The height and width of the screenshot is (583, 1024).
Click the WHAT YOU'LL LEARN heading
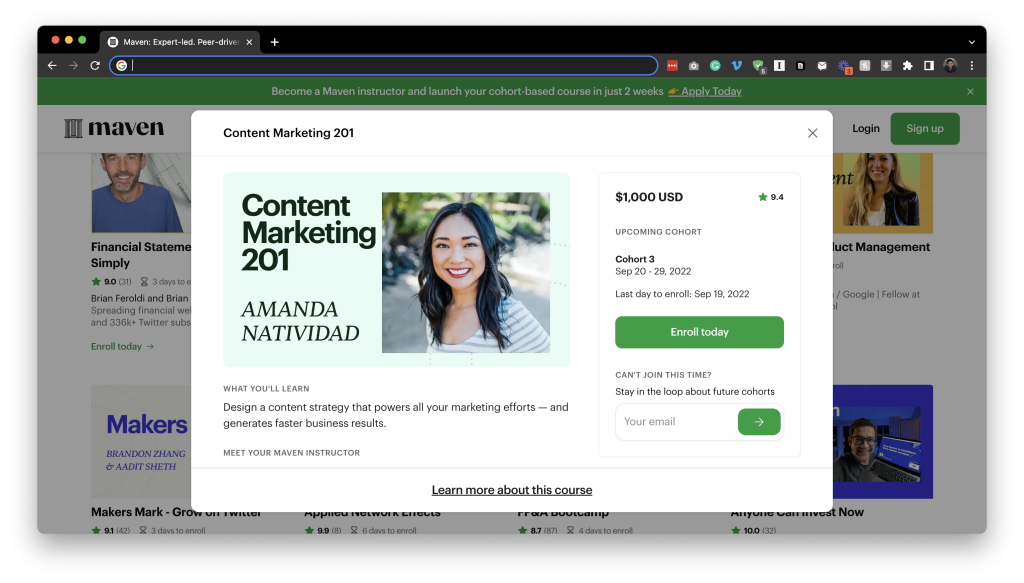click(266, 388)
